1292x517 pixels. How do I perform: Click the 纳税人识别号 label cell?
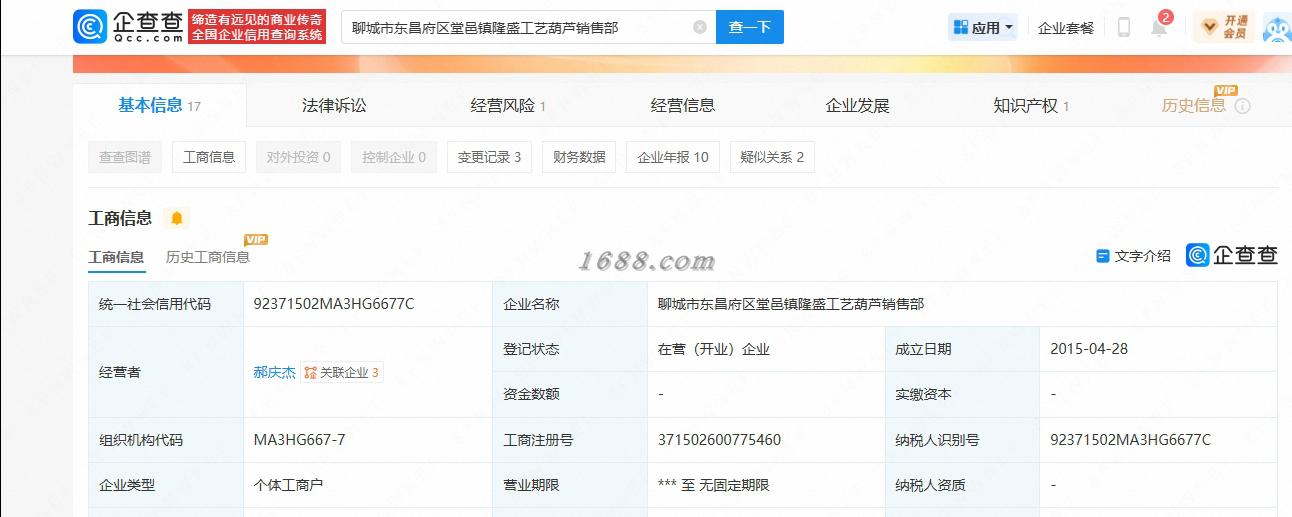pyautogui.click(x=962, y=440)
